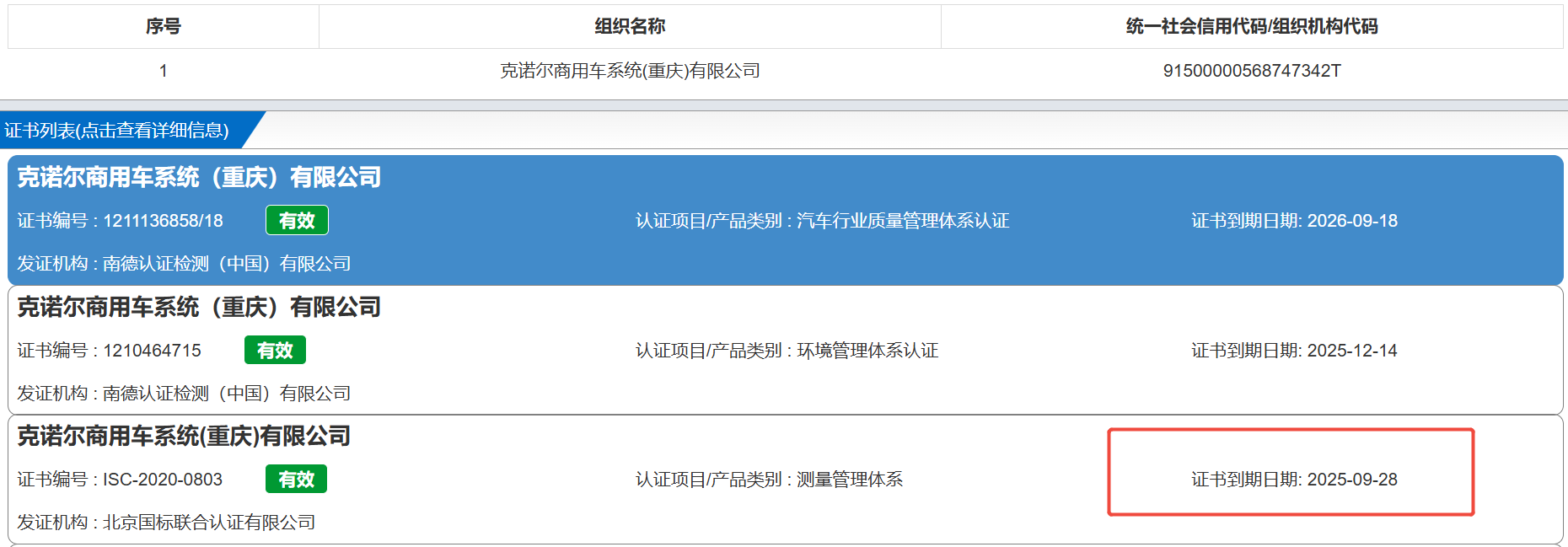The height and width of the screenshot is (547, 1568).
Task: Click credit code 91500000568747342T
Action: point(1252,71)
